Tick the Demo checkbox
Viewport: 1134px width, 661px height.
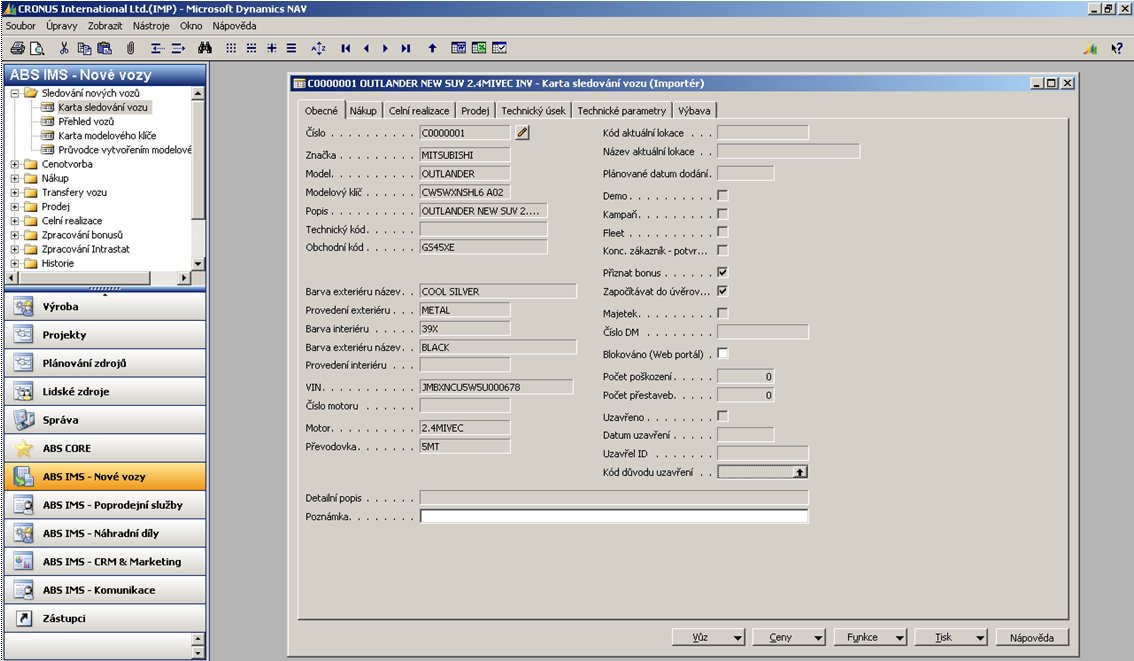(x=722, y=195)
